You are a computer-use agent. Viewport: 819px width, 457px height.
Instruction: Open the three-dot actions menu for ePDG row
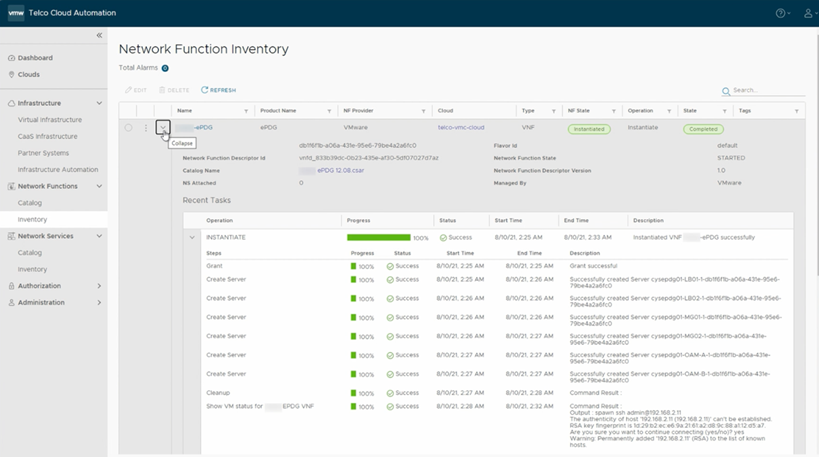(x=146, y=128)
